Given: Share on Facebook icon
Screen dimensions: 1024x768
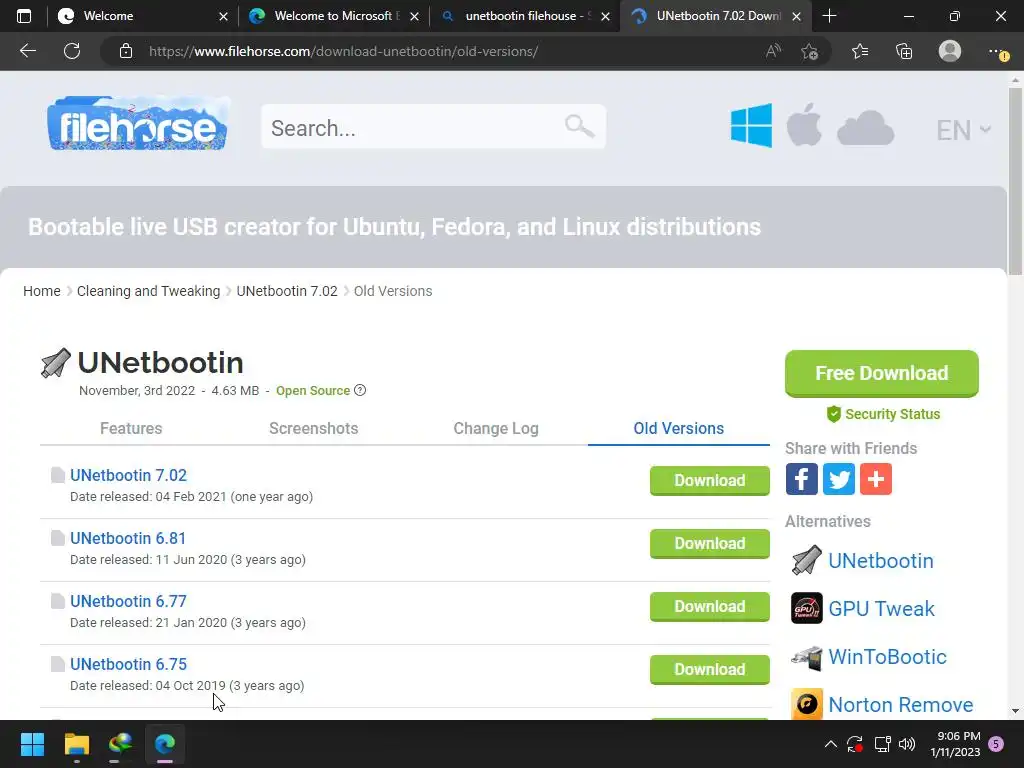Looking at the screenshot, I should click(801, 479).
